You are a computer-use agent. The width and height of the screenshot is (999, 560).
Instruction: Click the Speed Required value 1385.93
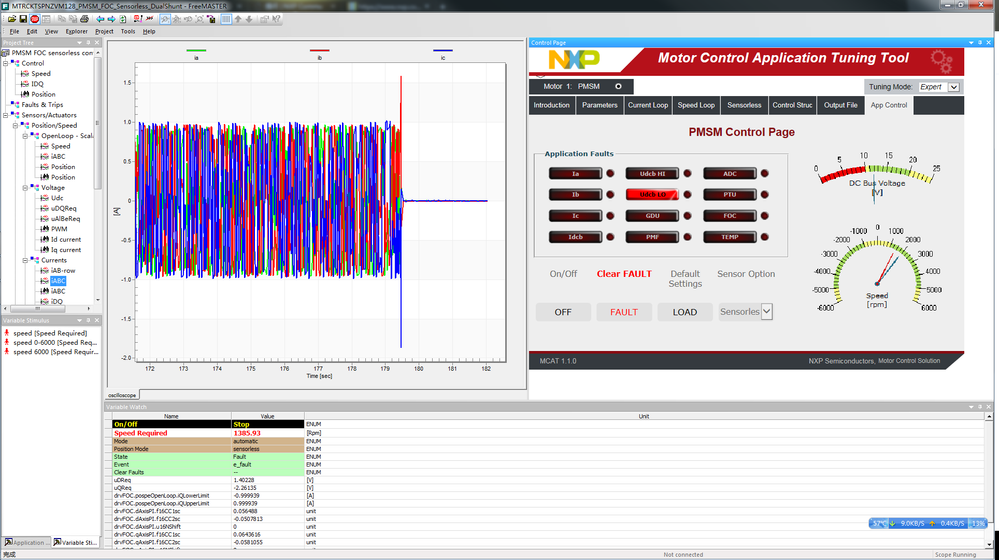coord(247,433)
